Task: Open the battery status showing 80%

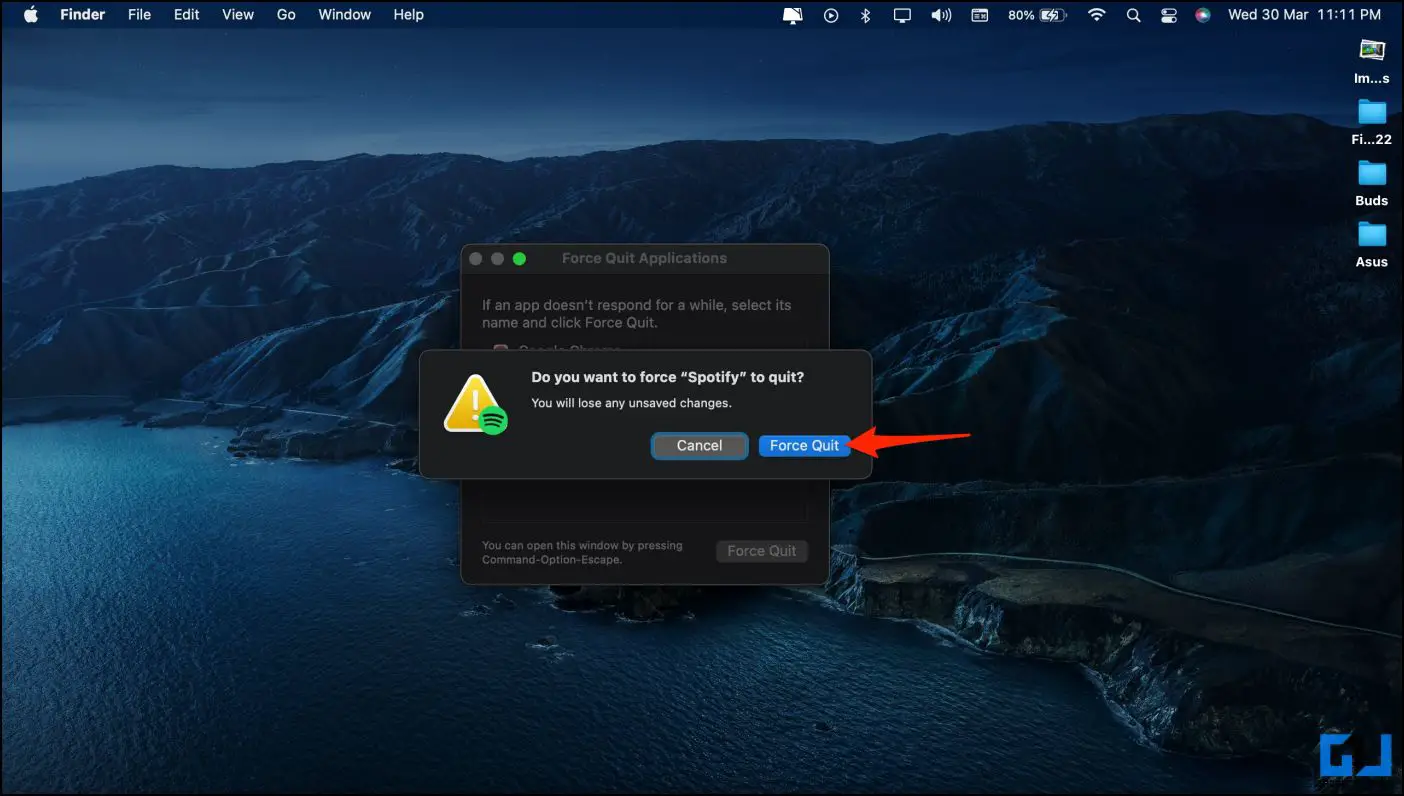Action: click(x=1037, y=15)
